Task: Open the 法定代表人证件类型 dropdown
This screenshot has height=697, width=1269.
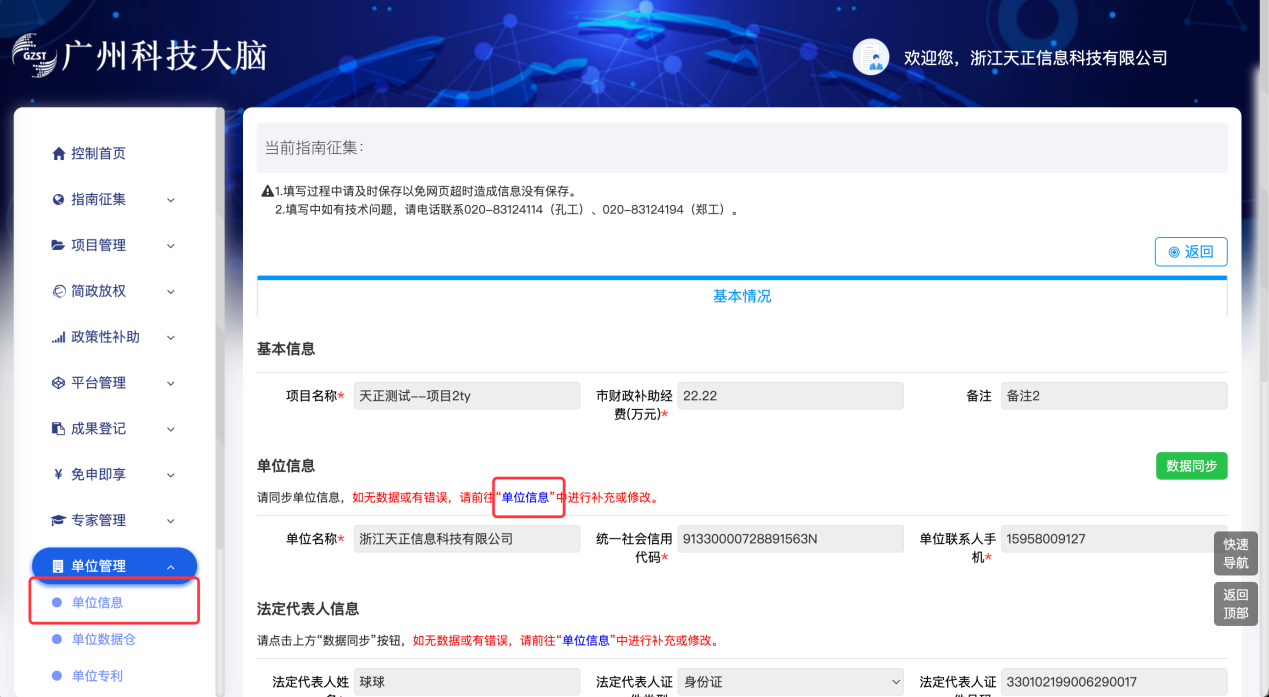Action: tap(790, 682)
